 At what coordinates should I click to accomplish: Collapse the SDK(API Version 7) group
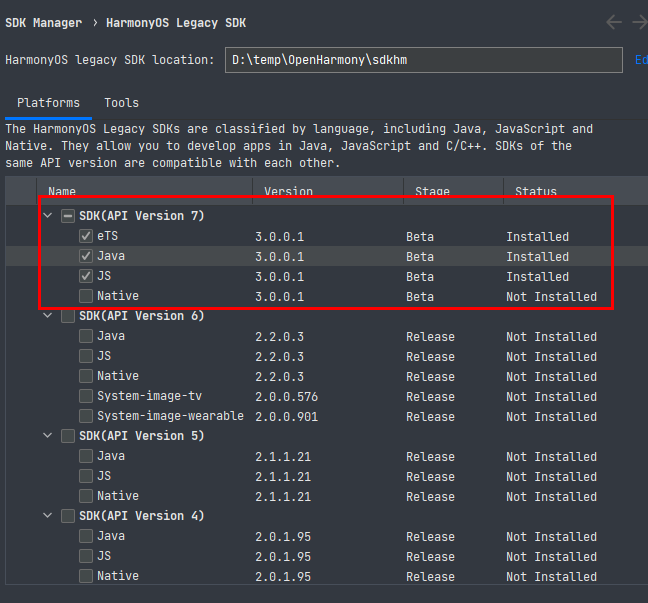(x=48, y=215)
